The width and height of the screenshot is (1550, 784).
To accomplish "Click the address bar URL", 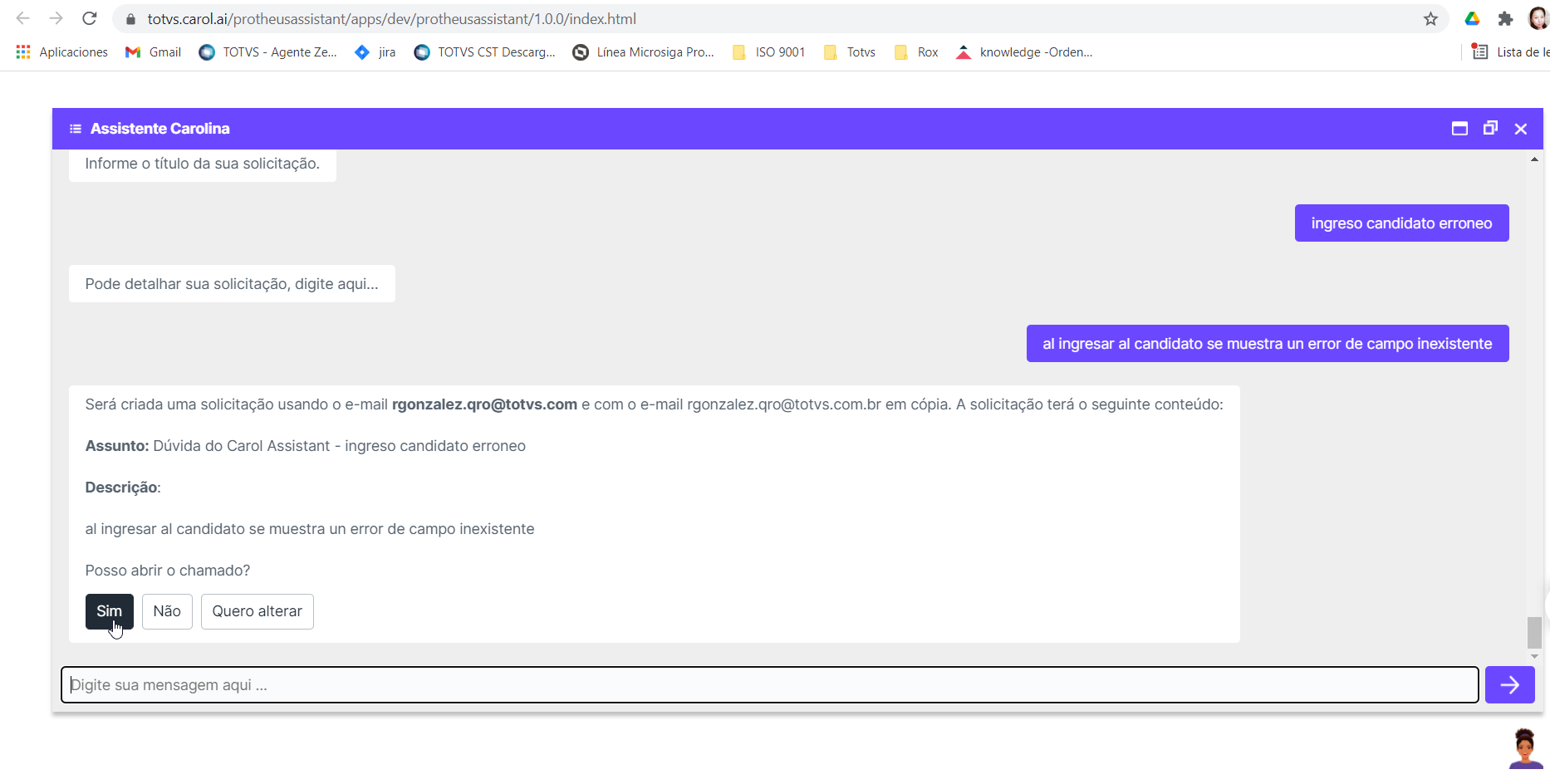I will pyautogui.click(x=392, y=19).
